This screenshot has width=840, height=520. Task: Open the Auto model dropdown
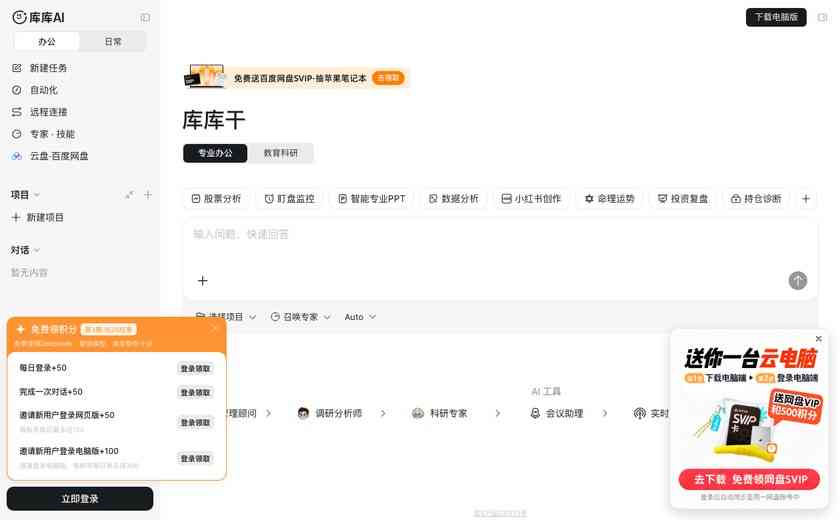(360, 317)
